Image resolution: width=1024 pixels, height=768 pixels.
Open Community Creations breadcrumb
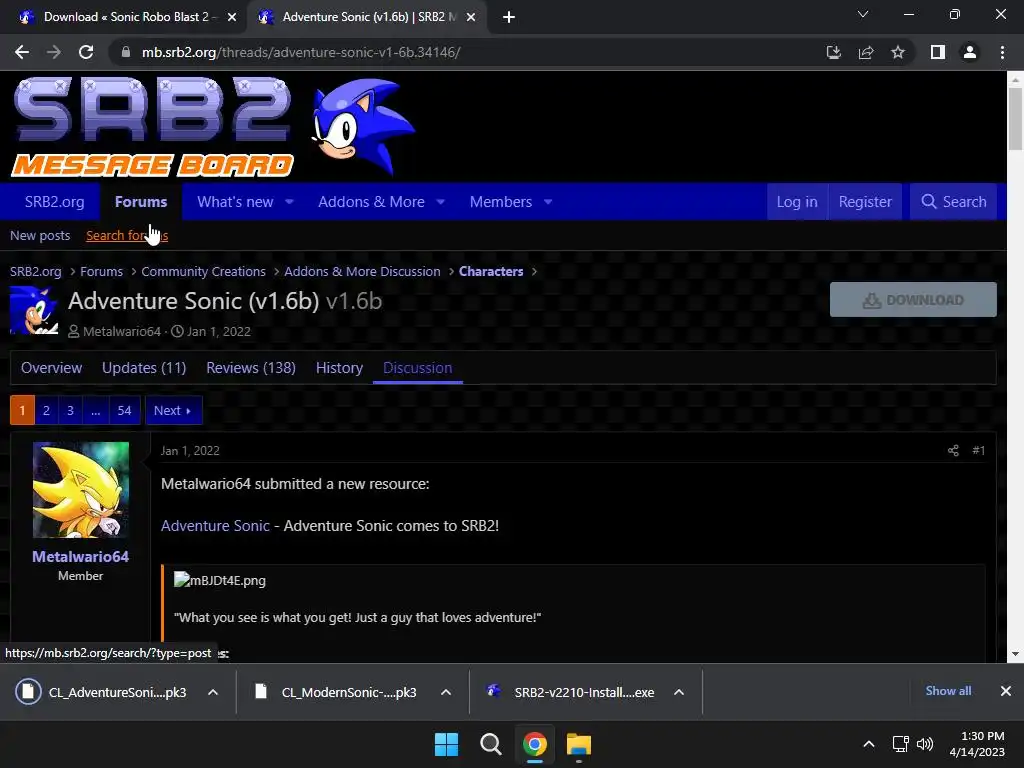[203, 272]
